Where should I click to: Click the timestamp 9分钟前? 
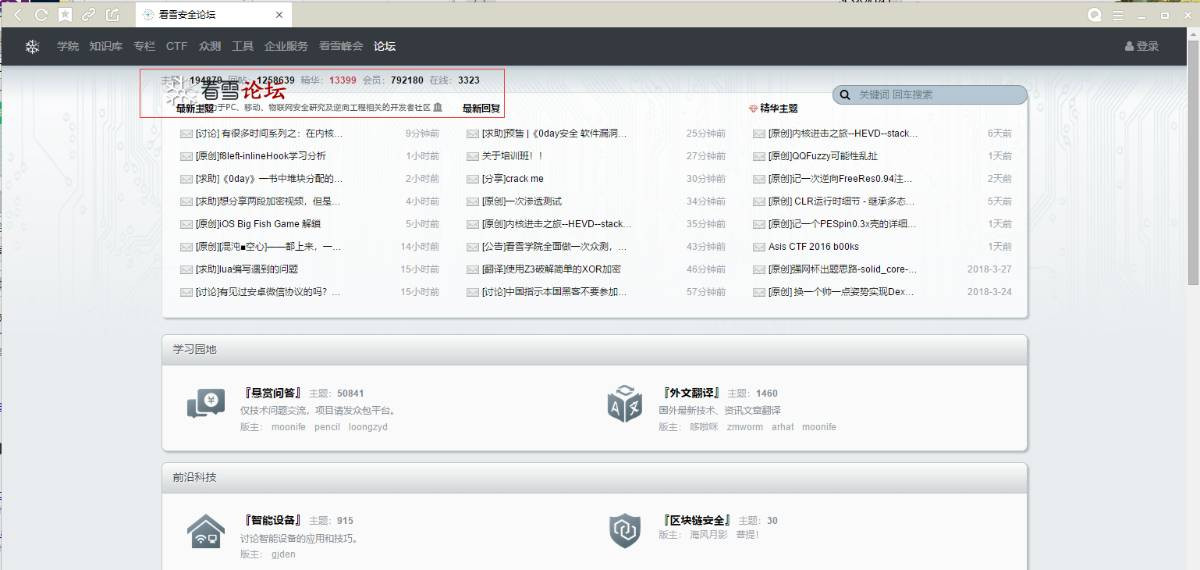tap(422, 133)
